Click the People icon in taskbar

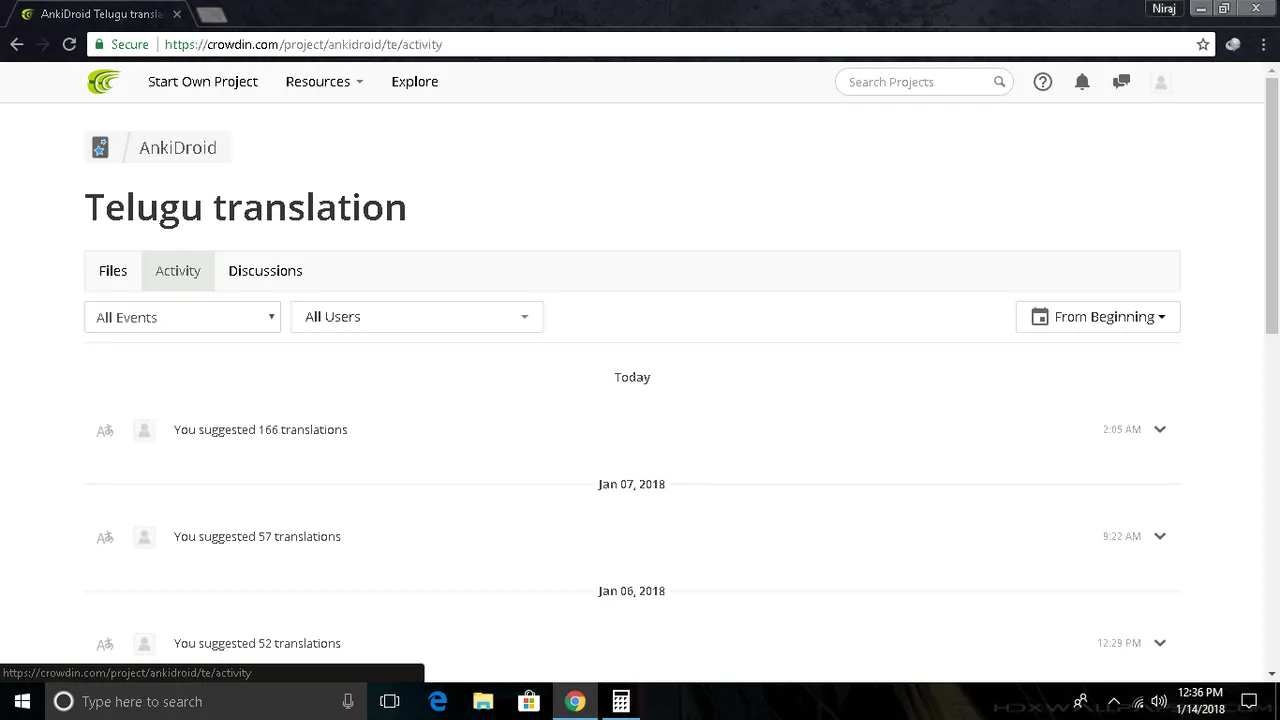(x=1080, y=701)
